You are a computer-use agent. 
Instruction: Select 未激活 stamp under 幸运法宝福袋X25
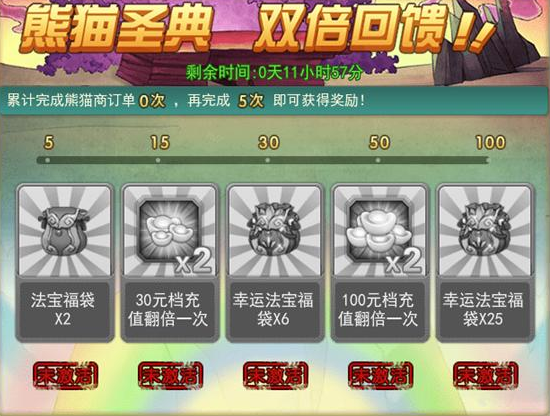(485, 375)
